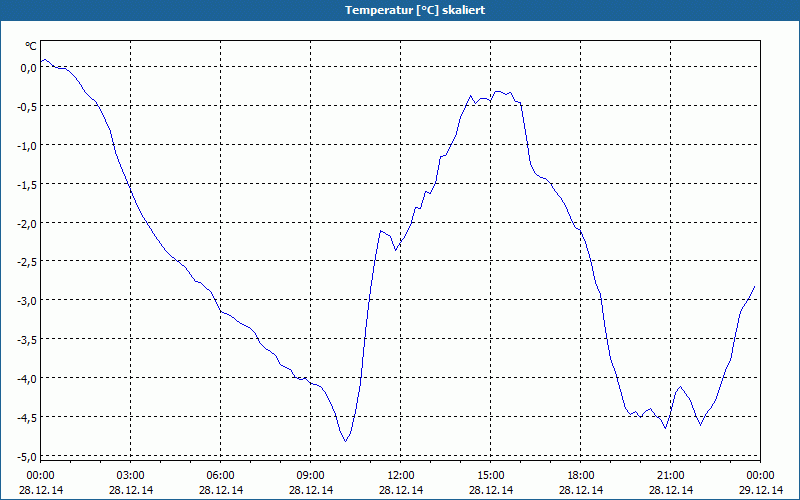Click the 0,0 y-axis label
Image resolution: width=800 pixels, height=500 pixels.
[x=28, y=67]
